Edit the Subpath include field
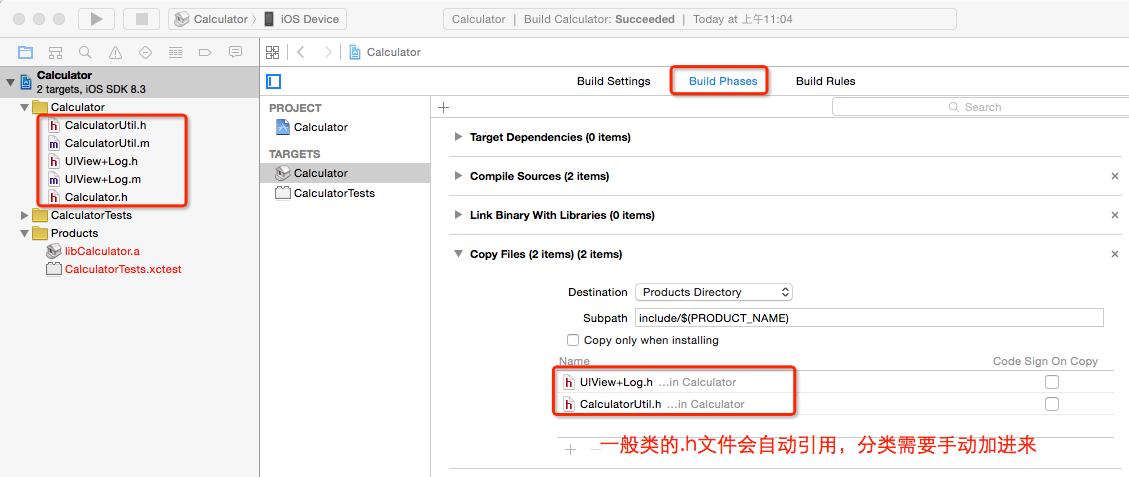Image resolution: width=1129 pixels, height=477 pixels. tap(869, 318)
